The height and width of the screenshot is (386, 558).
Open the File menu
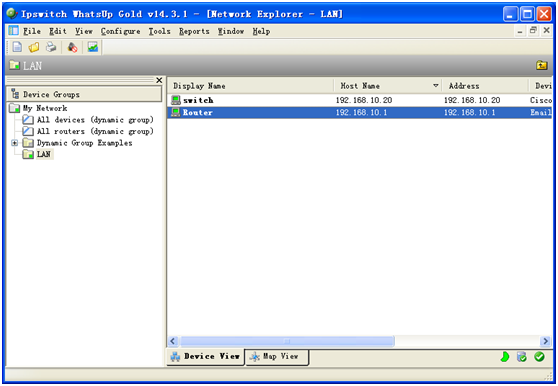click(32, 31)
